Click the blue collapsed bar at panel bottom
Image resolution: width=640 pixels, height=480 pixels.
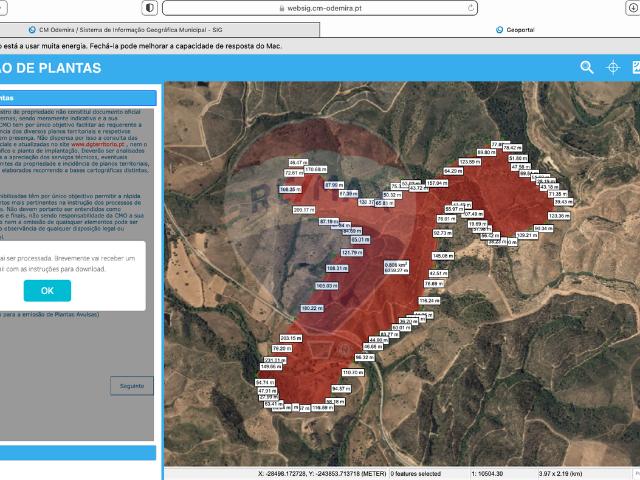[x=78, y=453]
